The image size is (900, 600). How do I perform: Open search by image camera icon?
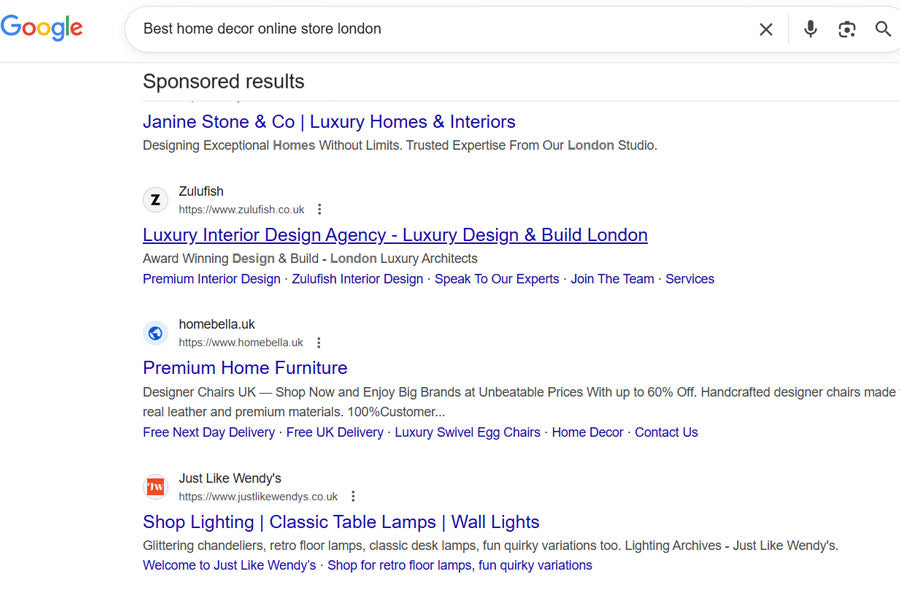click(x=847, y=29)
